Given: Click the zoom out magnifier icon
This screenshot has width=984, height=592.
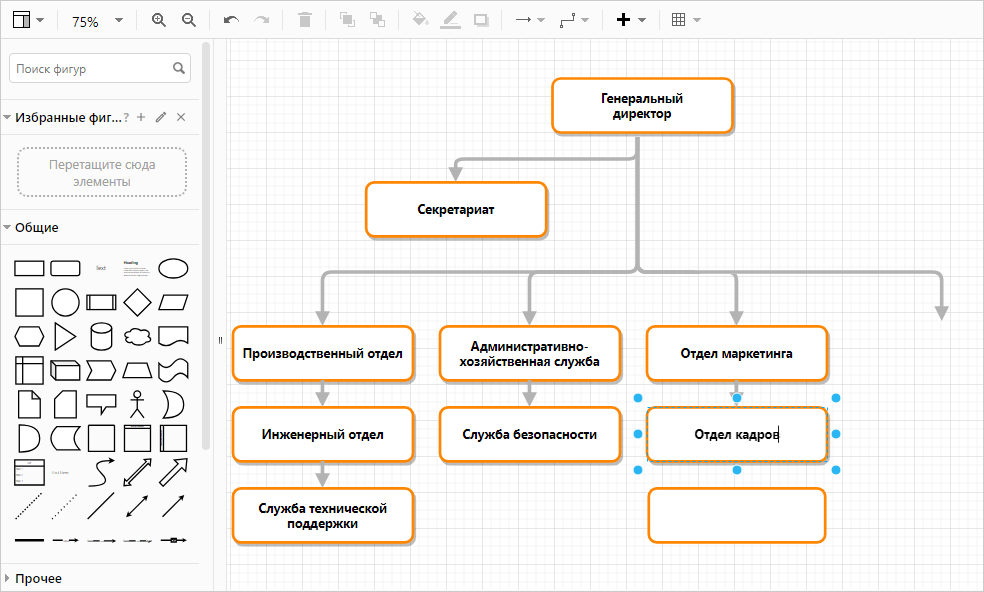Looking at the screenshot, I should 189,20.
